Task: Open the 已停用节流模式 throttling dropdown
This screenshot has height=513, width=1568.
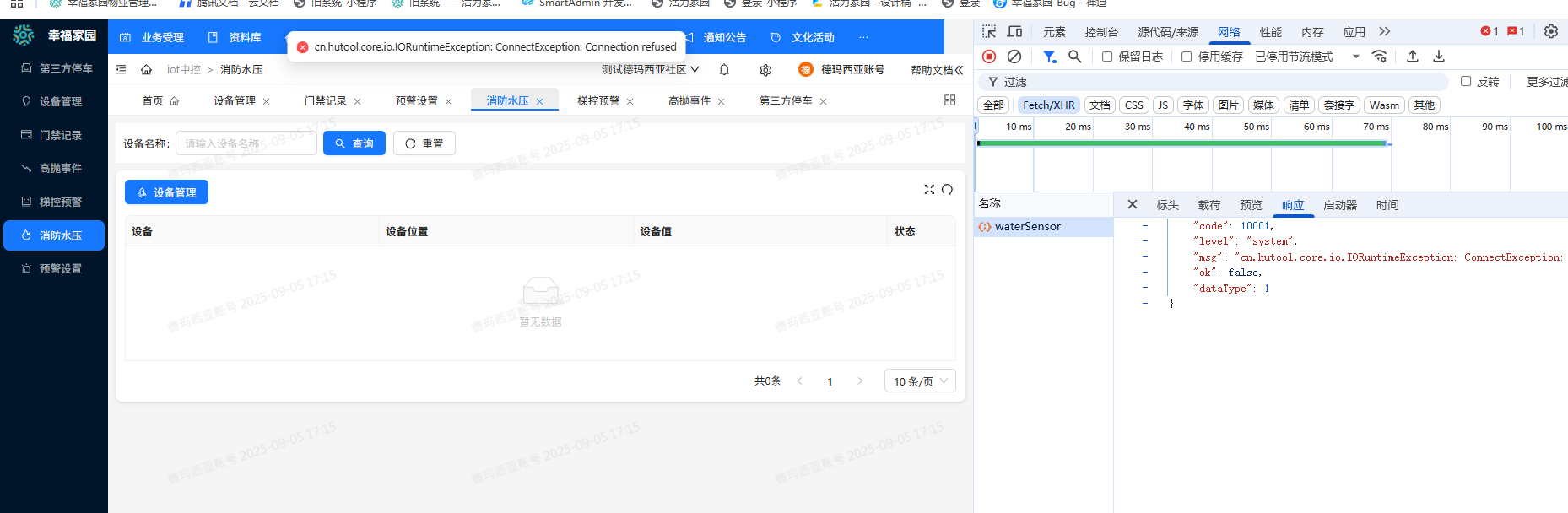Action: click(1307, 57)
